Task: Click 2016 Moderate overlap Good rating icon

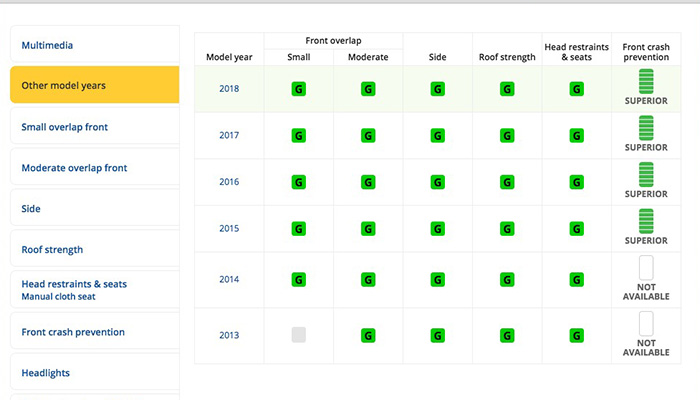Action: tap(368, 182)
